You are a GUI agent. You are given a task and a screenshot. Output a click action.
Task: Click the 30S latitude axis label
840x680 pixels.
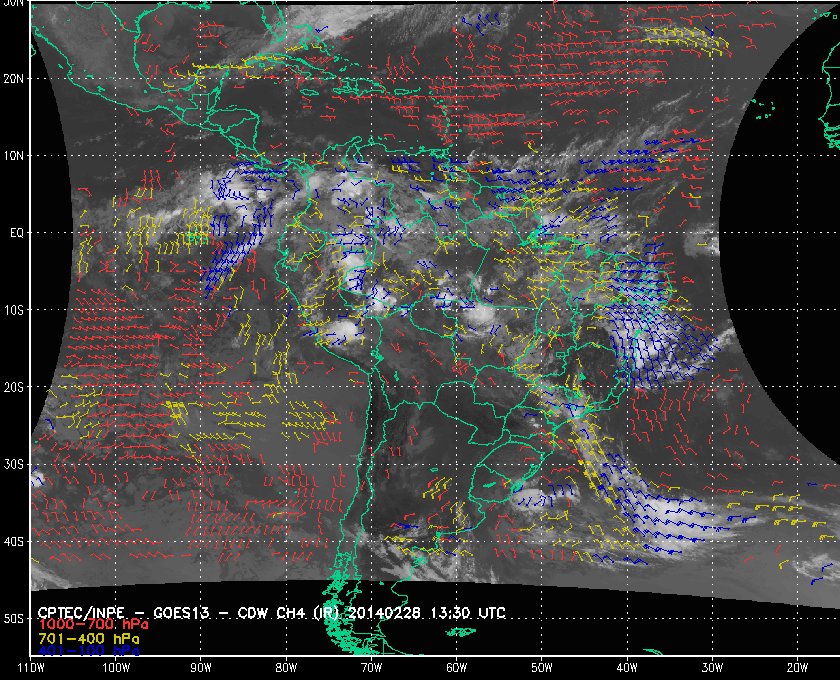[x=14, y=465]
